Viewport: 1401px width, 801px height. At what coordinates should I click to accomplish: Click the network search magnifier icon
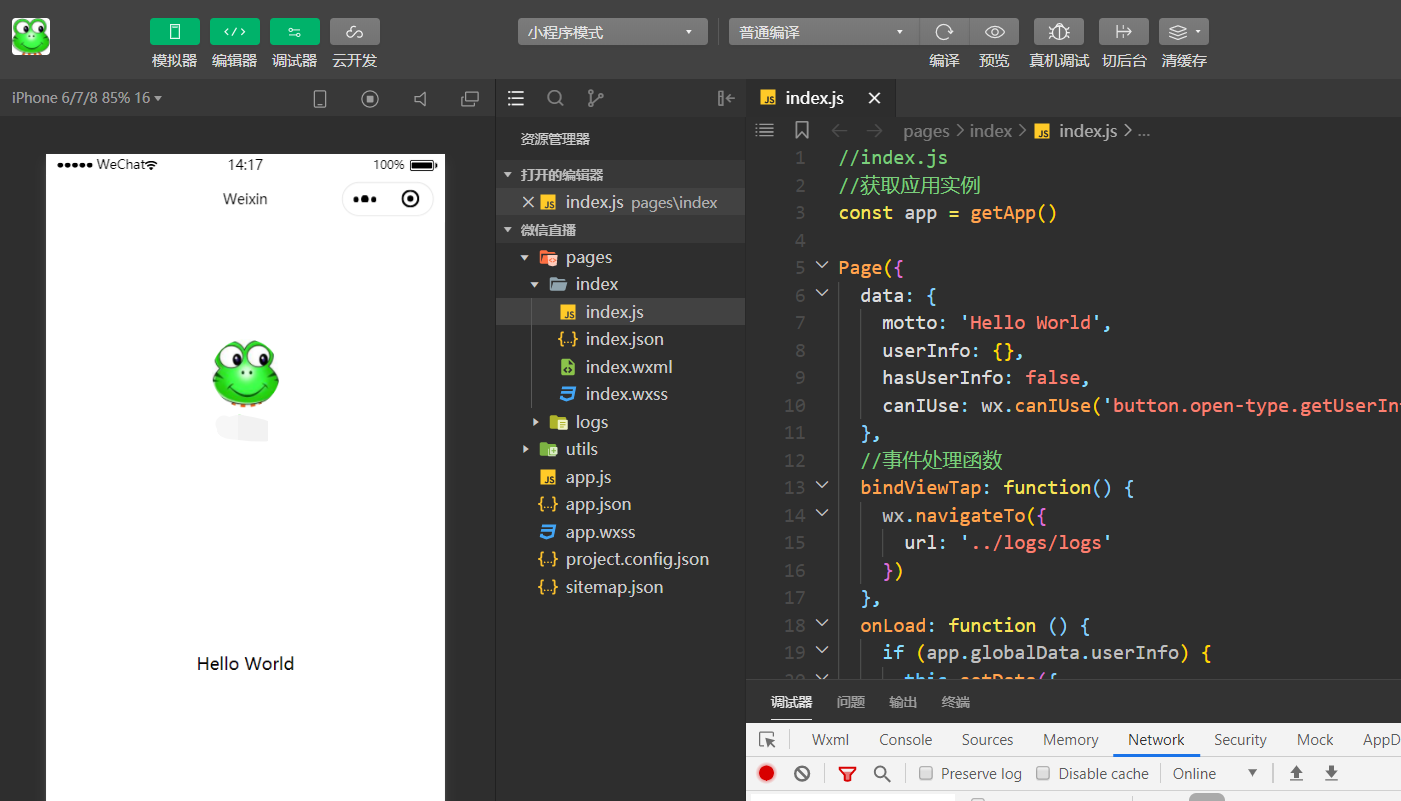tap(882, 773)
